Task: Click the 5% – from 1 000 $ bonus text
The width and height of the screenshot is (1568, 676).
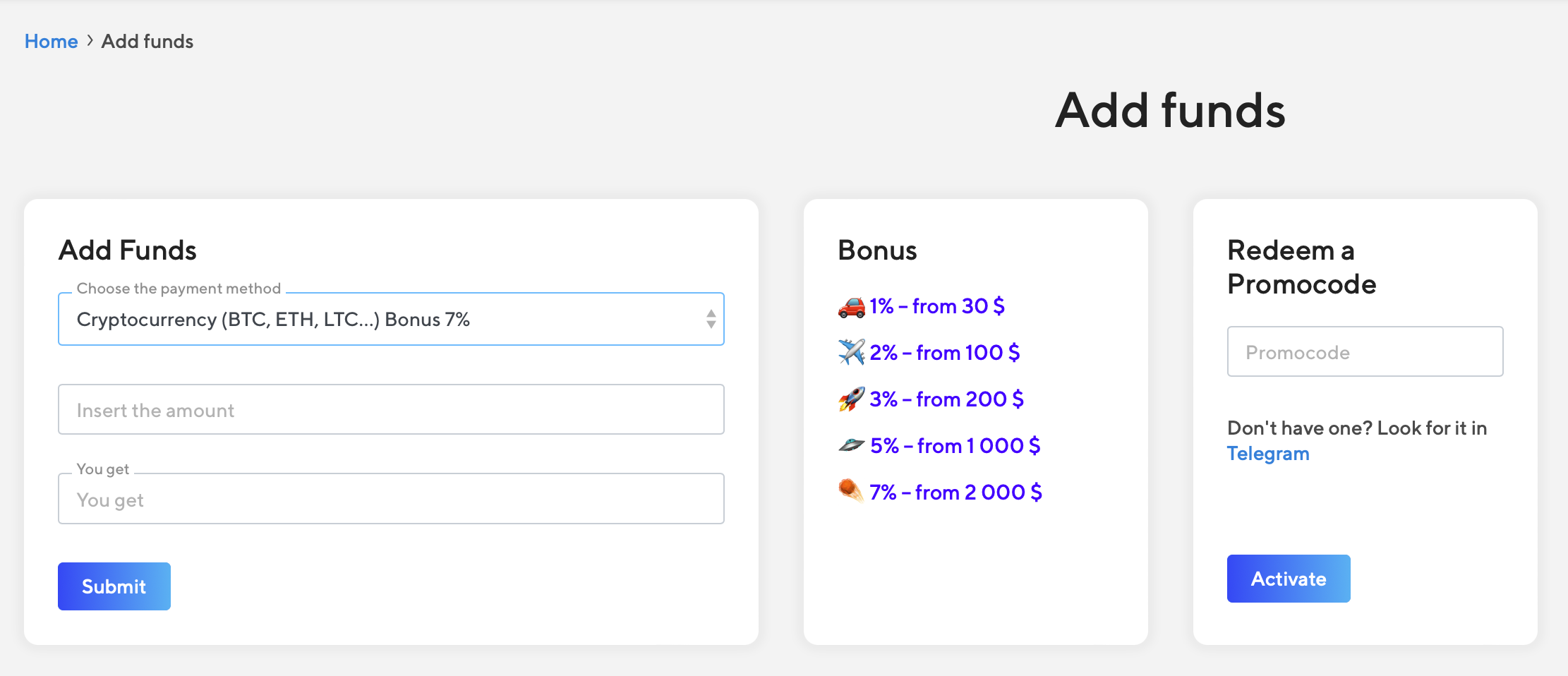Action: pos(955,446)
